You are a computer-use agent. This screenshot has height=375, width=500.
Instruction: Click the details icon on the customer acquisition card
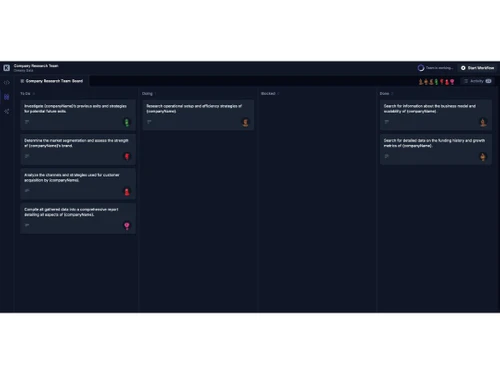click(x=27, y=191)
